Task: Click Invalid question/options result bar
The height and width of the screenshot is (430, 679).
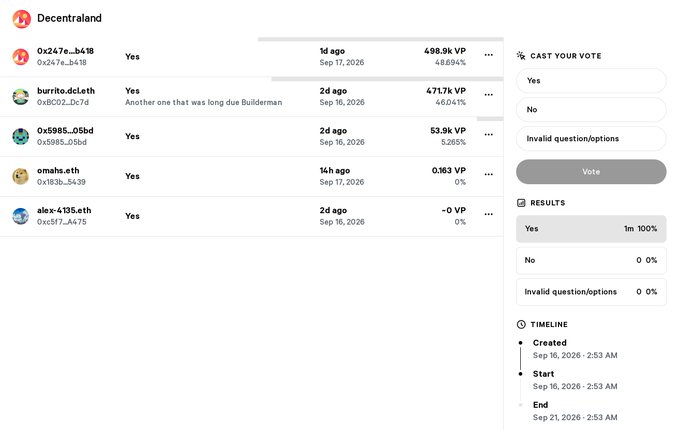Action: click(591, 292)
